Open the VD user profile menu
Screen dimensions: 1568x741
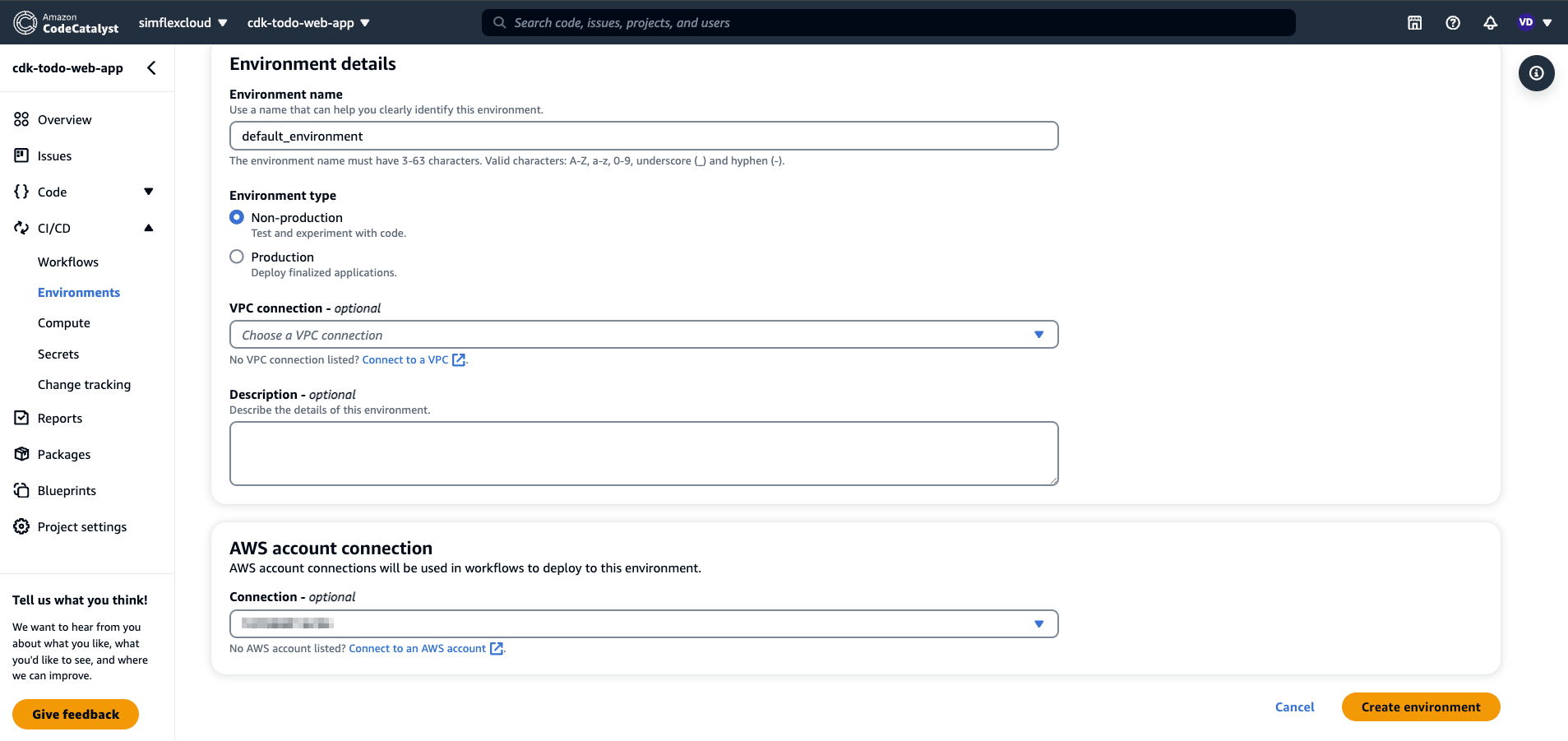[1534, 22]
